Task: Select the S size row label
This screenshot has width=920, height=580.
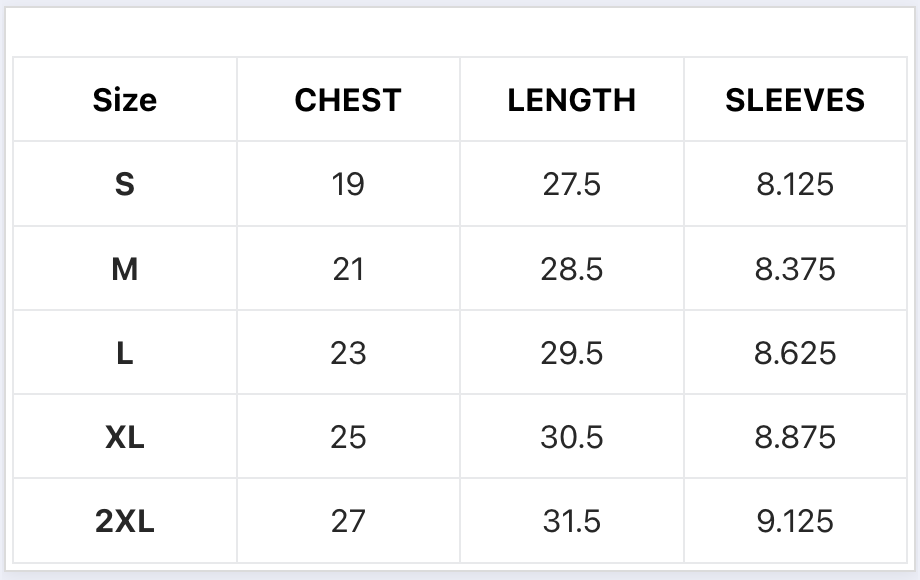Action: point(125,184)
